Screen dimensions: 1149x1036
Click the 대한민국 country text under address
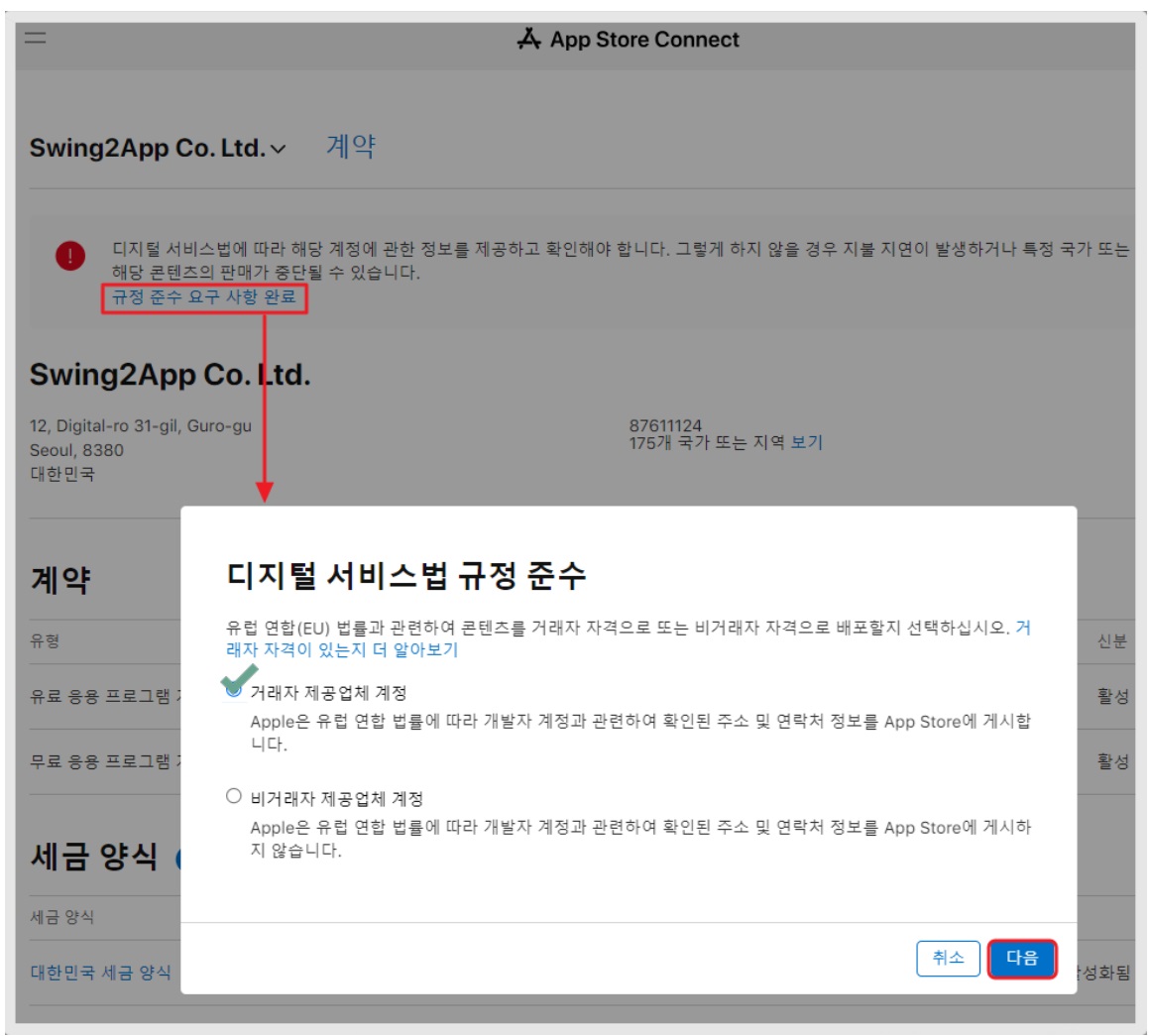pos(62,474)
